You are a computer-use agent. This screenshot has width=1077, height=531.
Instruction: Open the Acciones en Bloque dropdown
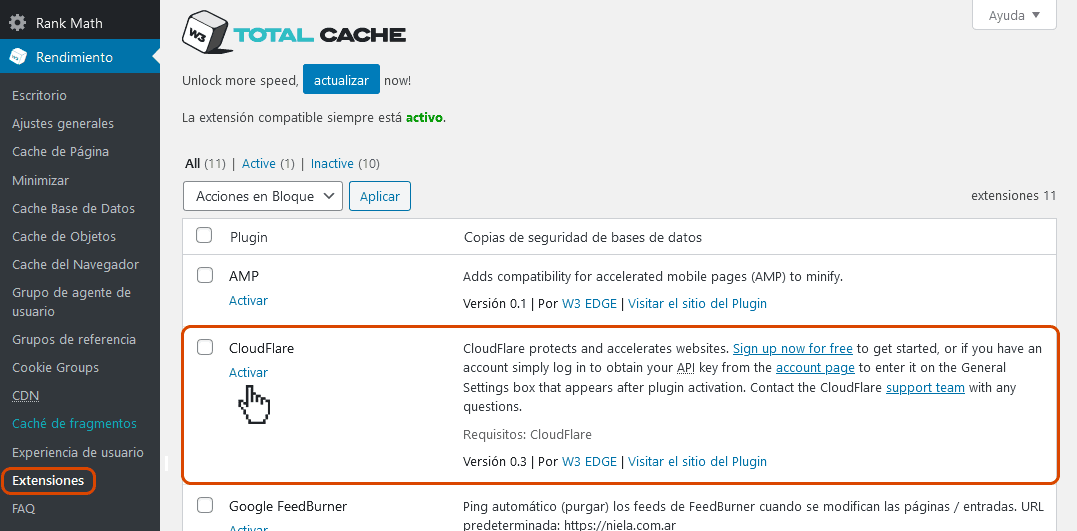[x=263, y=196]
